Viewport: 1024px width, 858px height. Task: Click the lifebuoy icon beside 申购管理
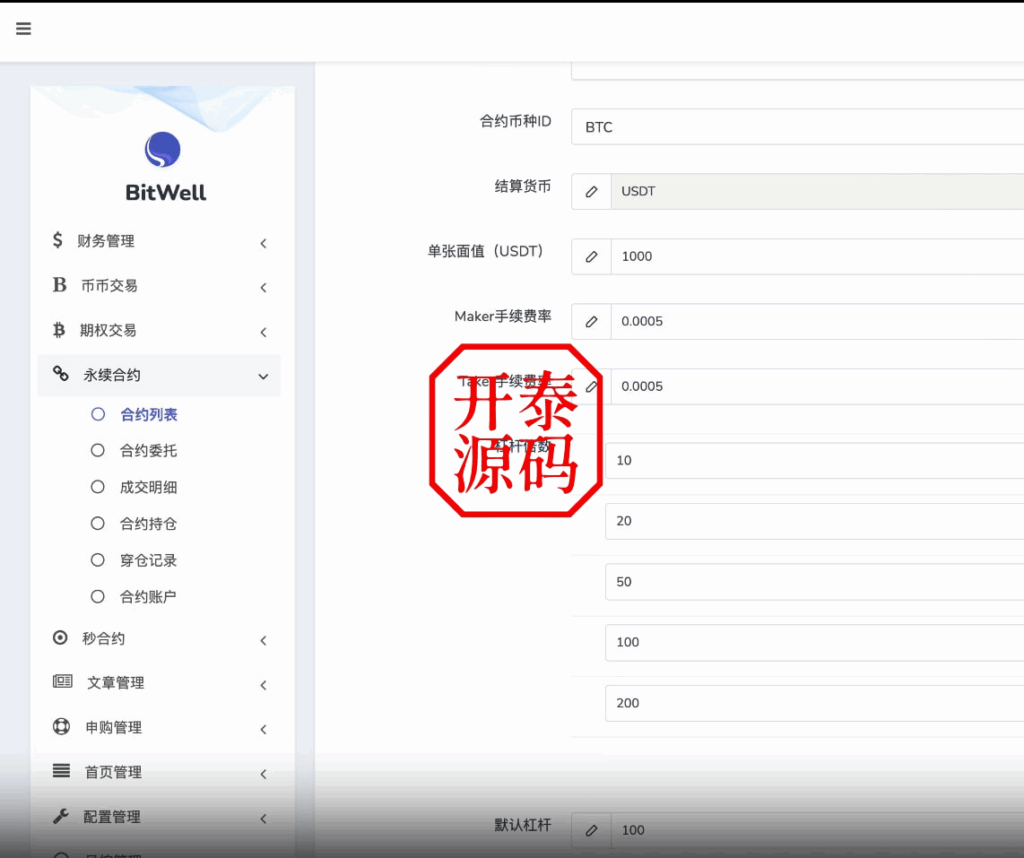(x=61, y=727)
